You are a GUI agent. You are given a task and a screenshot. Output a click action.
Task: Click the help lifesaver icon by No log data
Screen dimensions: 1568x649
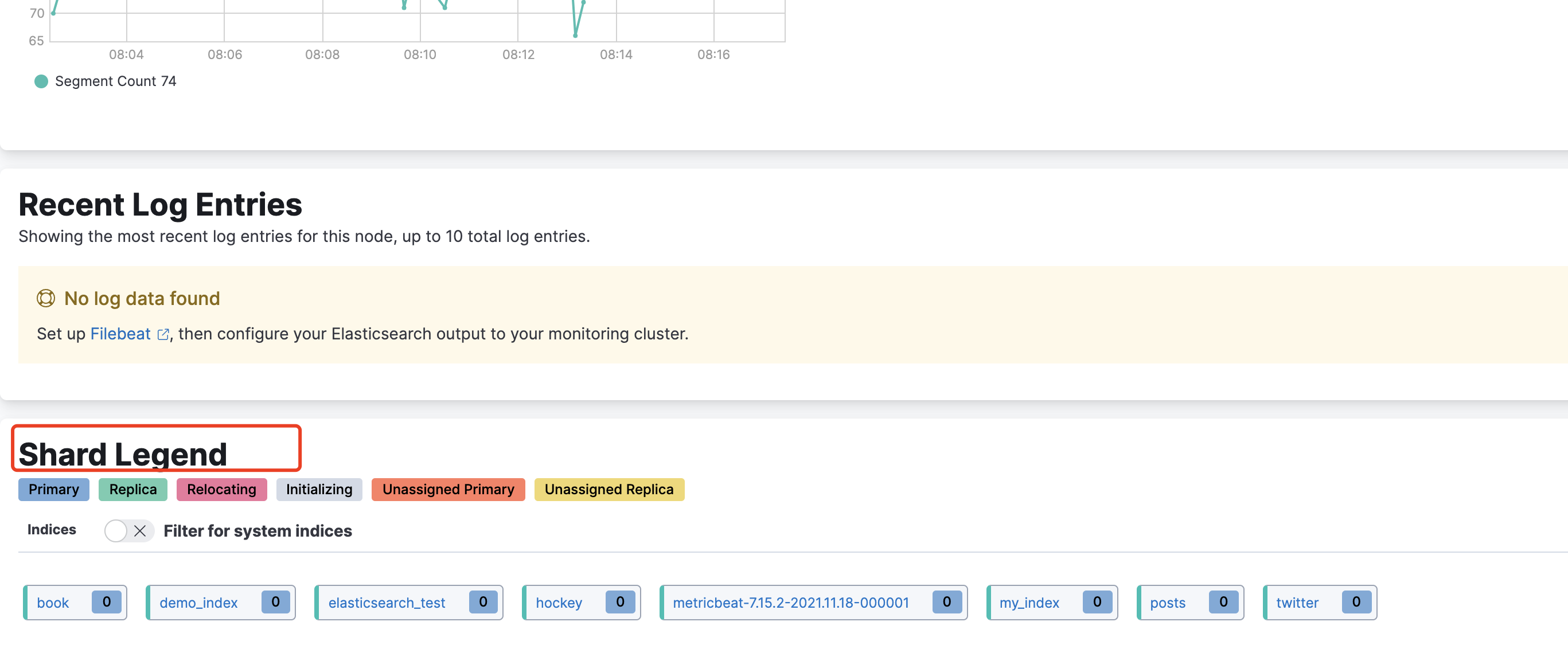[x=46, y=298]
